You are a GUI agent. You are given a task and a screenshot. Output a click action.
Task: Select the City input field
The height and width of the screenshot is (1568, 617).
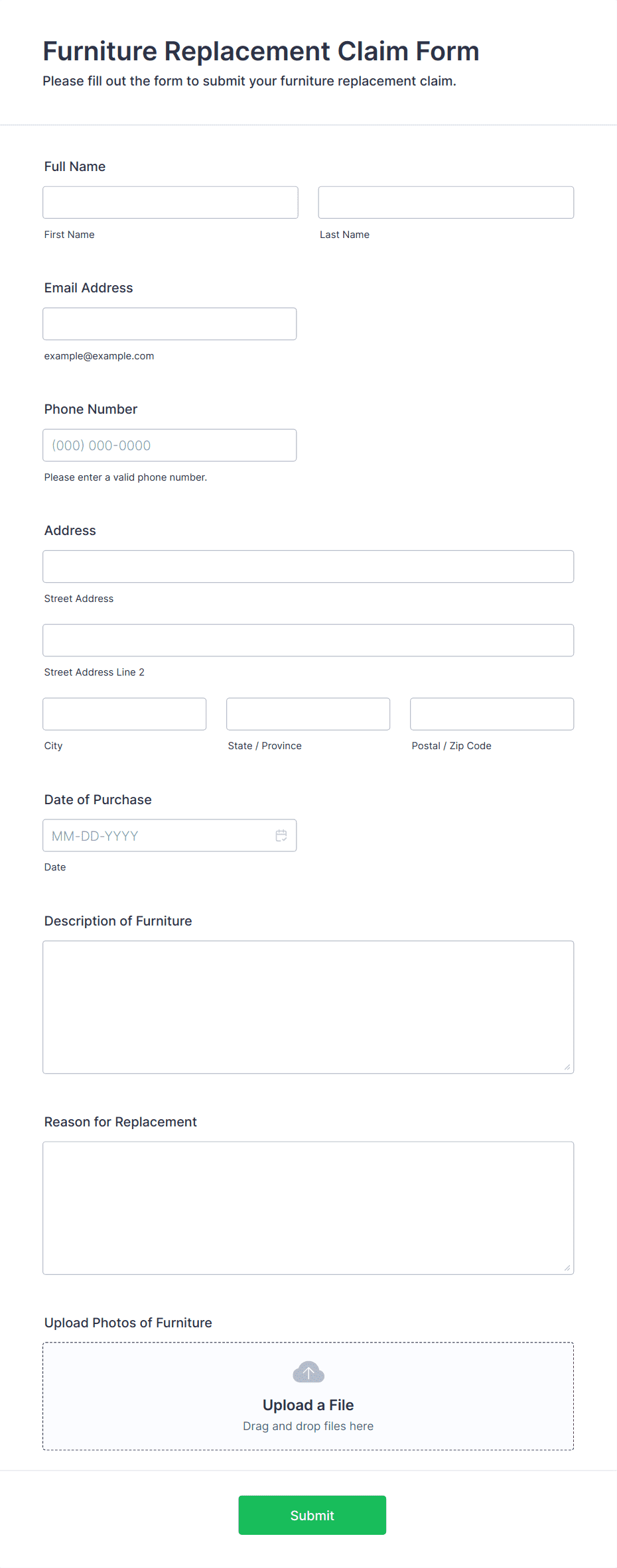(x=125, y=713)
